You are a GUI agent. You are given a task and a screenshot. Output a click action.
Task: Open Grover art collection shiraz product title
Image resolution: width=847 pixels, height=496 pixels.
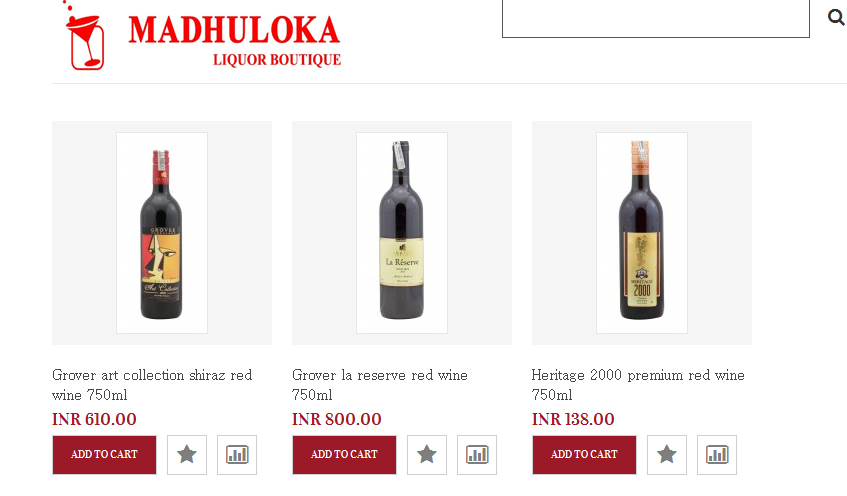point(152,385)
